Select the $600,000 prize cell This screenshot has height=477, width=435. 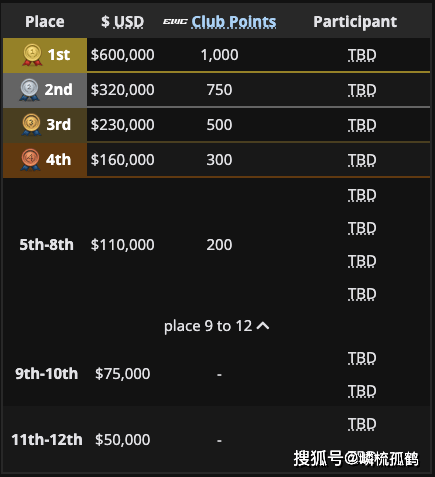tap(123, 55)
